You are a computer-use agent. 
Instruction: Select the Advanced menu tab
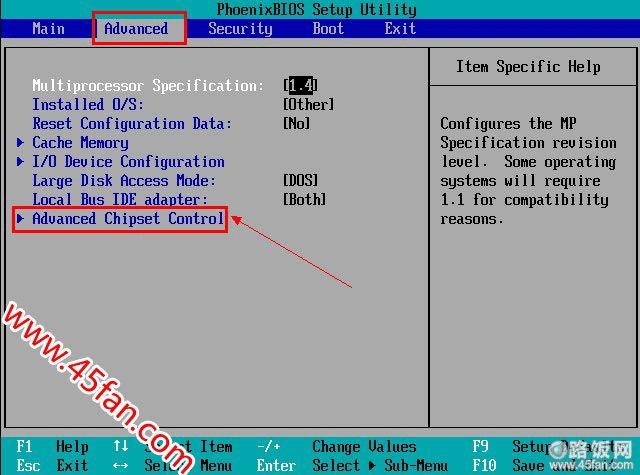[x=136, y=29]
